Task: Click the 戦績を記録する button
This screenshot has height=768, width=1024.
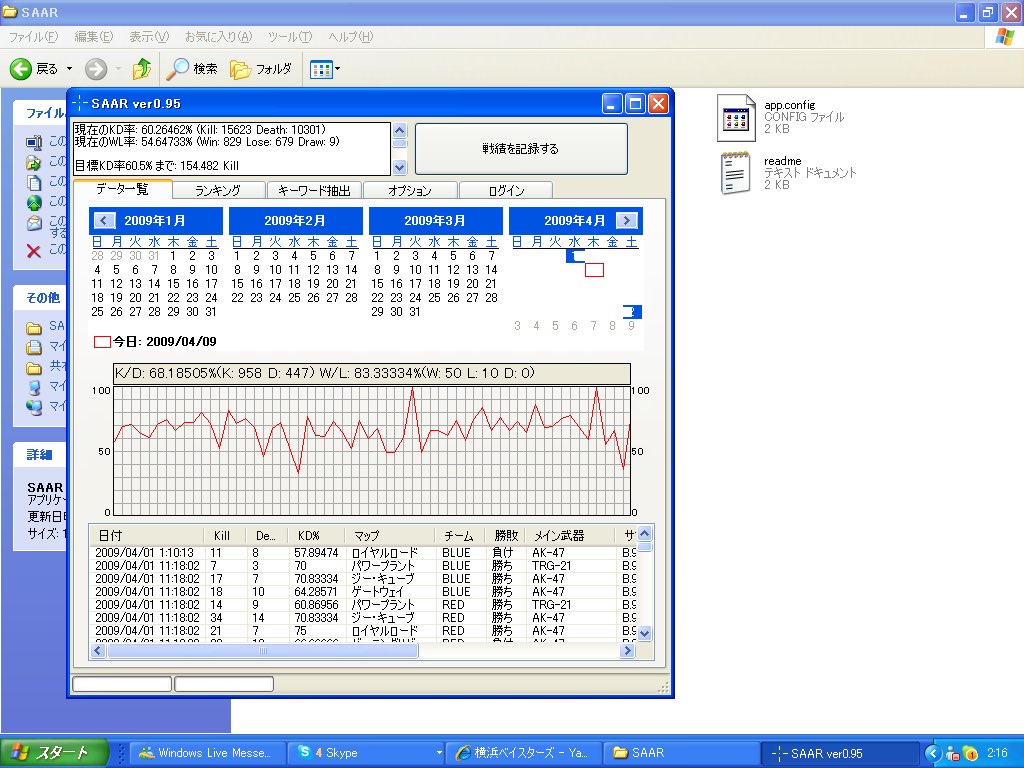Action: tap(521, 149)
